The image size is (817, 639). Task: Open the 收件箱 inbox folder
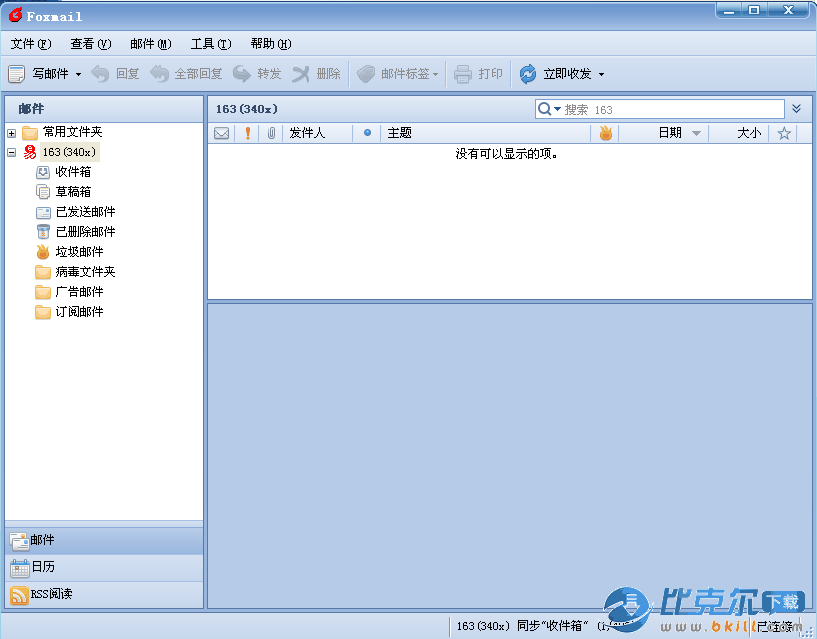click(x=72, y=172)
